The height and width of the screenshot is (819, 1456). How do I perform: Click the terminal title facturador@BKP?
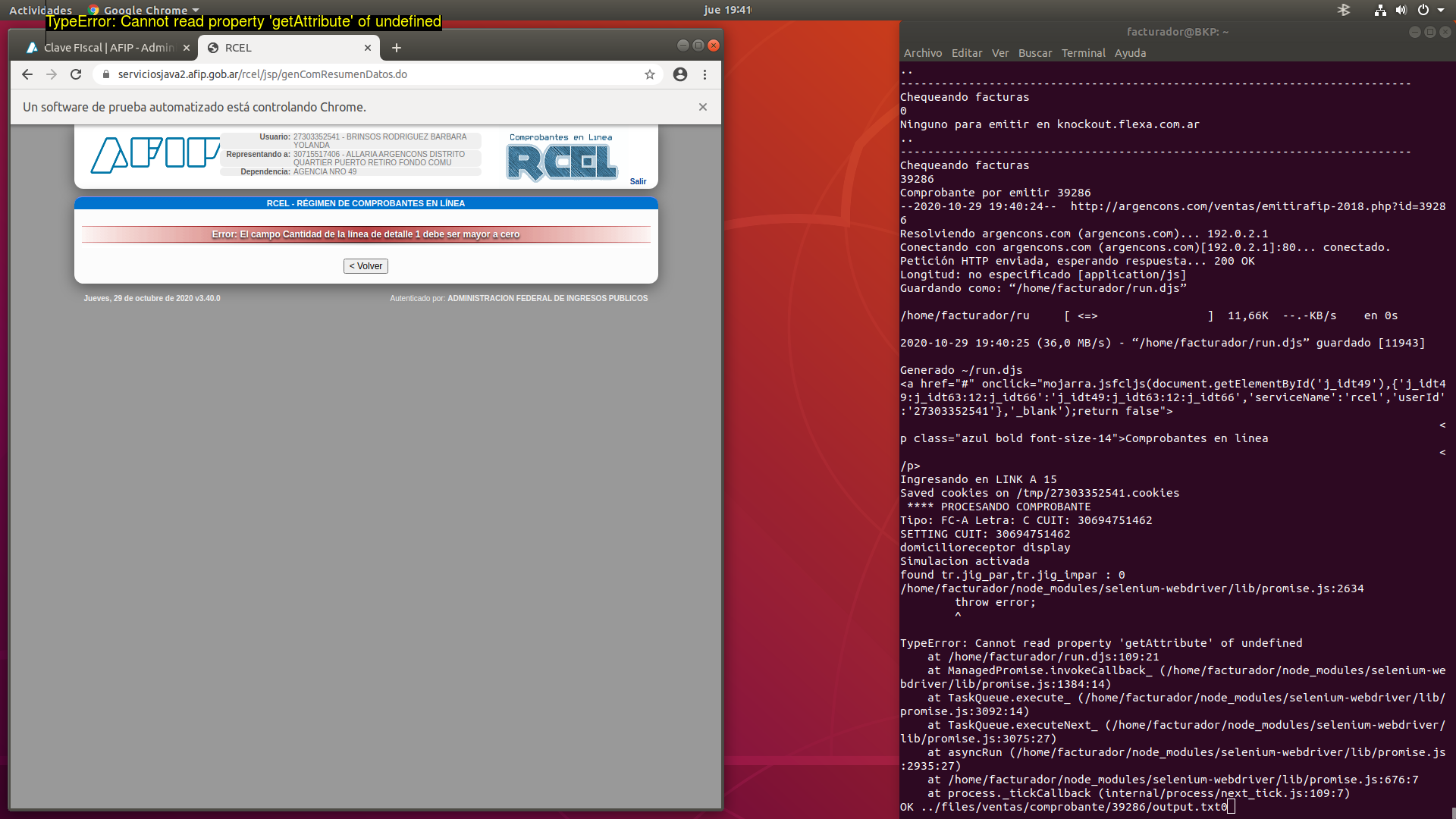point(1177,32)
